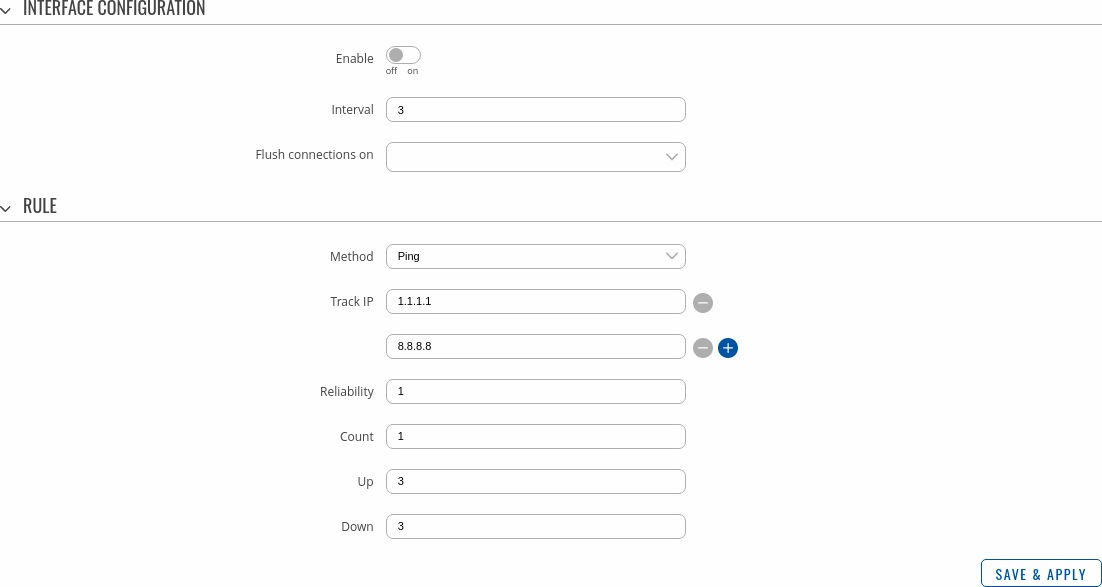
Task: Click the Save & Apply button
Action: point(1040,574)
